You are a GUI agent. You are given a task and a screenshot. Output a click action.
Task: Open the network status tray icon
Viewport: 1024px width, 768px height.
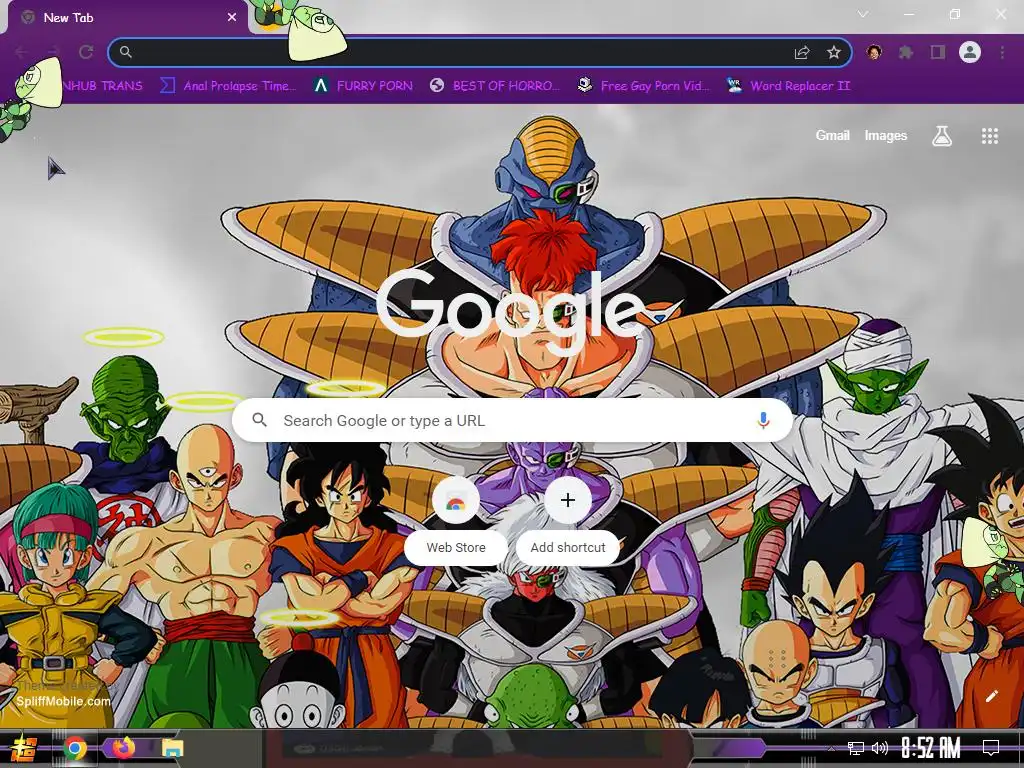coord(855,748)
